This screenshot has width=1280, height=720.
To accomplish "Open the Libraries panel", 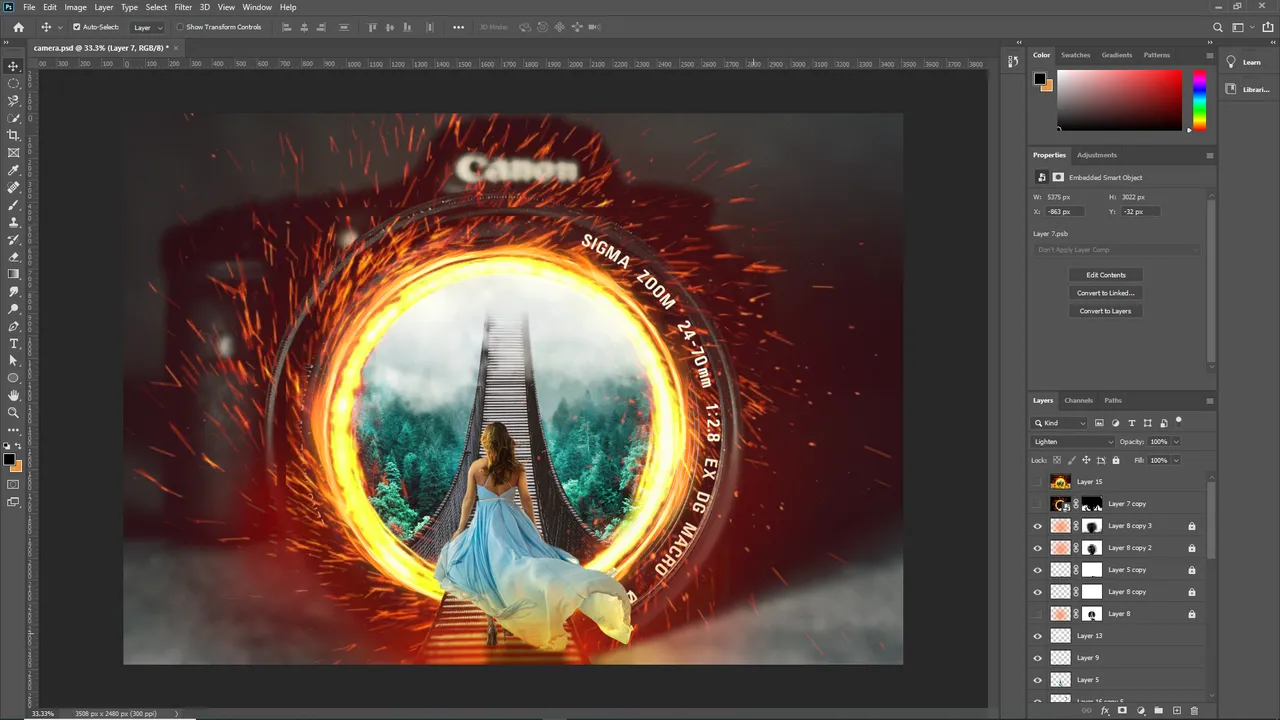I will point(1246,89).
